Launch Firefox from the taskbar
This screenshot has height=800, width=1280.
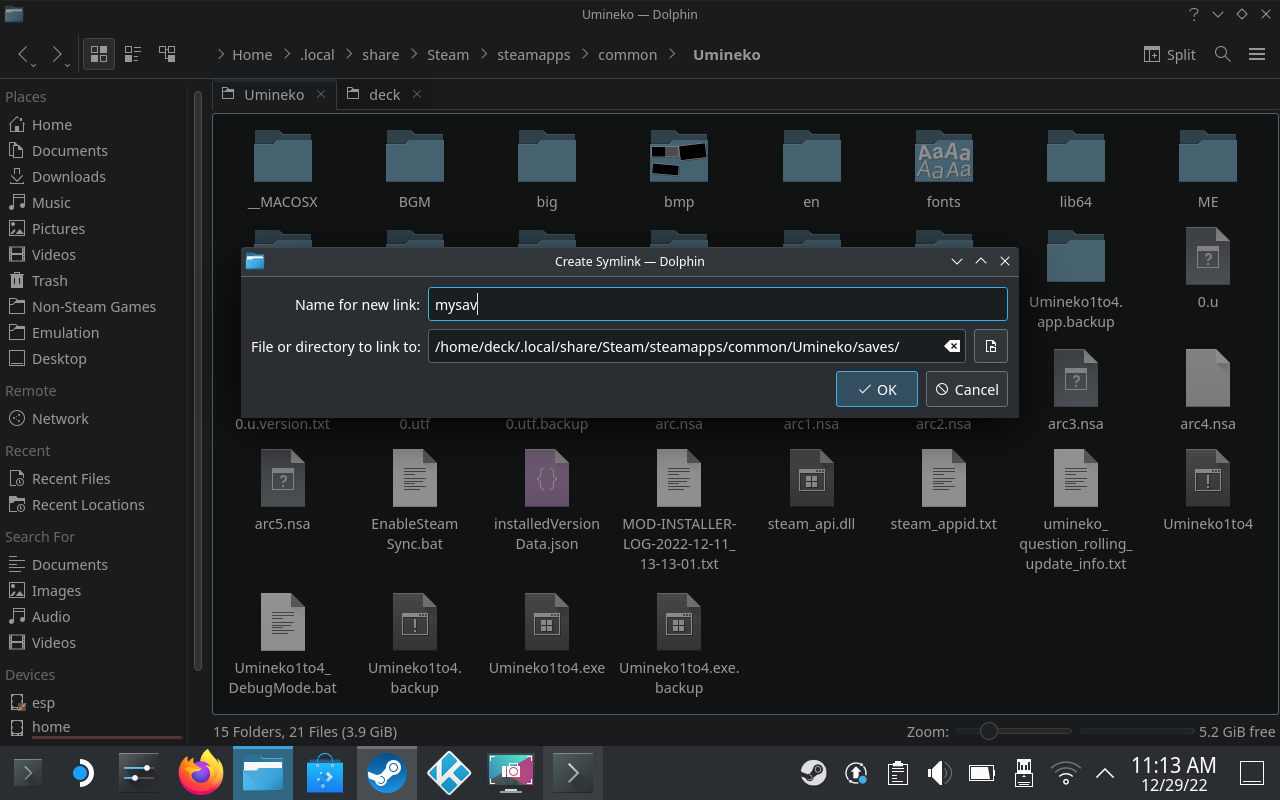coord(201,772)
